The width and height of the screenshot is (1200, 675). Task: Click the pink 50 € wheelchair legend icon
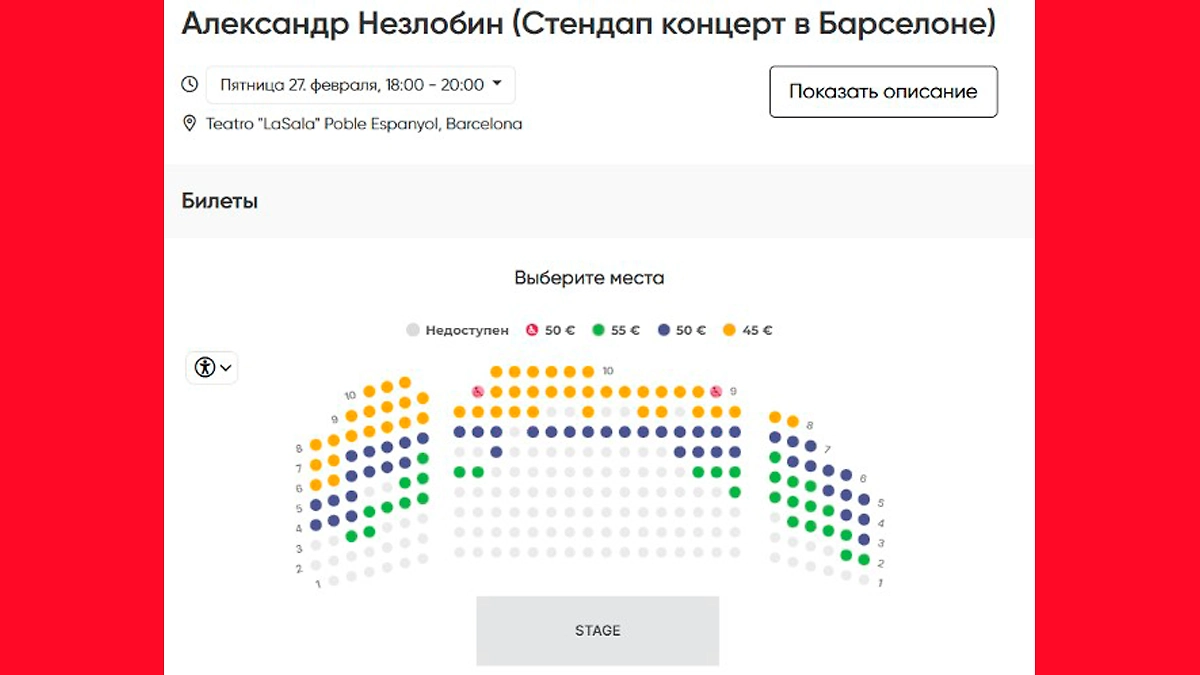[533, 330]
